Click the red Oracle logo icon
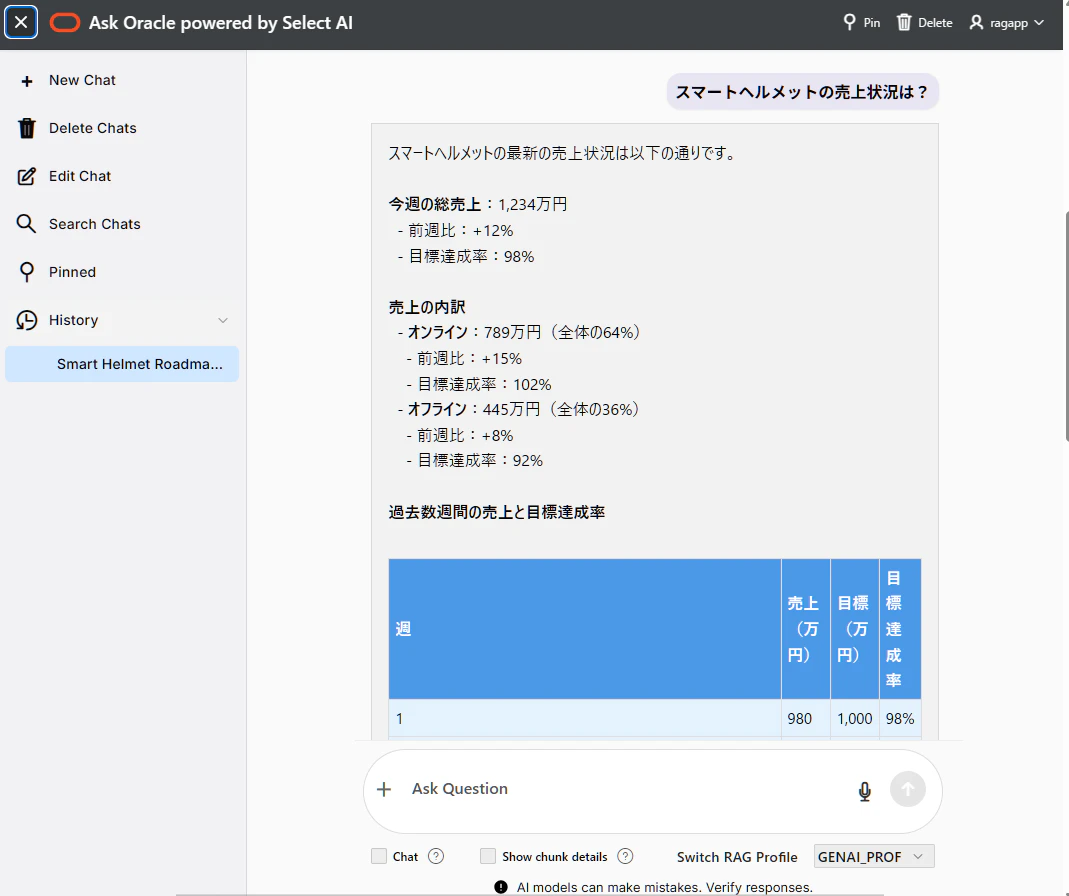 (x=65, y=23)
